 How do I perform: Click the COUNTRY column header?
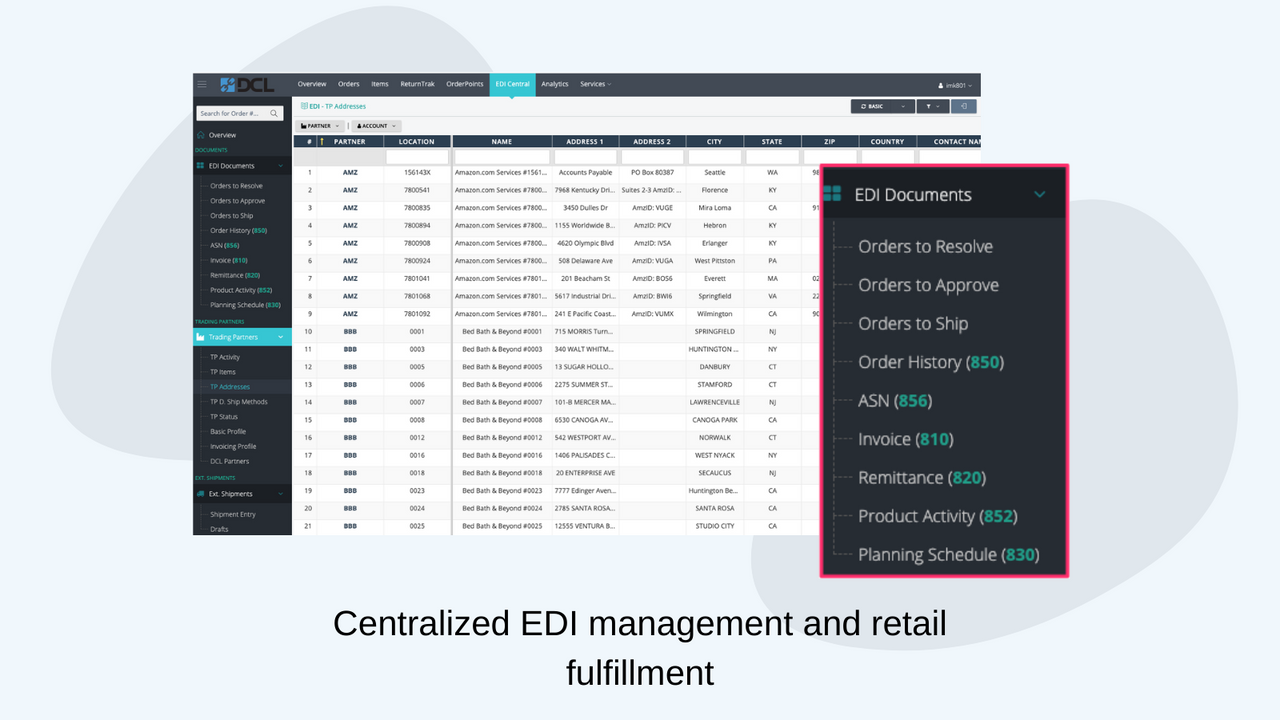tap(887, 142)
